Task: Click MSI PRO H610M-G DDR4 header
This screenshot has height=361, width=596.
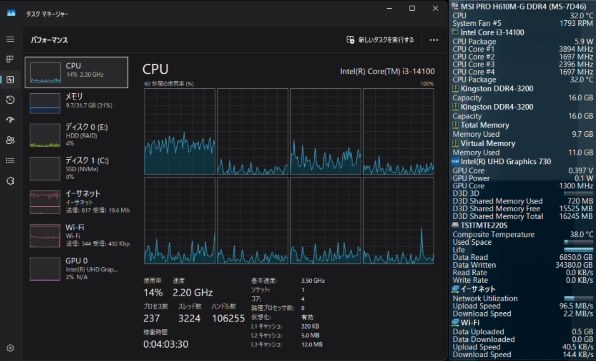Action: pyautogui.click(x=523, y=6)
